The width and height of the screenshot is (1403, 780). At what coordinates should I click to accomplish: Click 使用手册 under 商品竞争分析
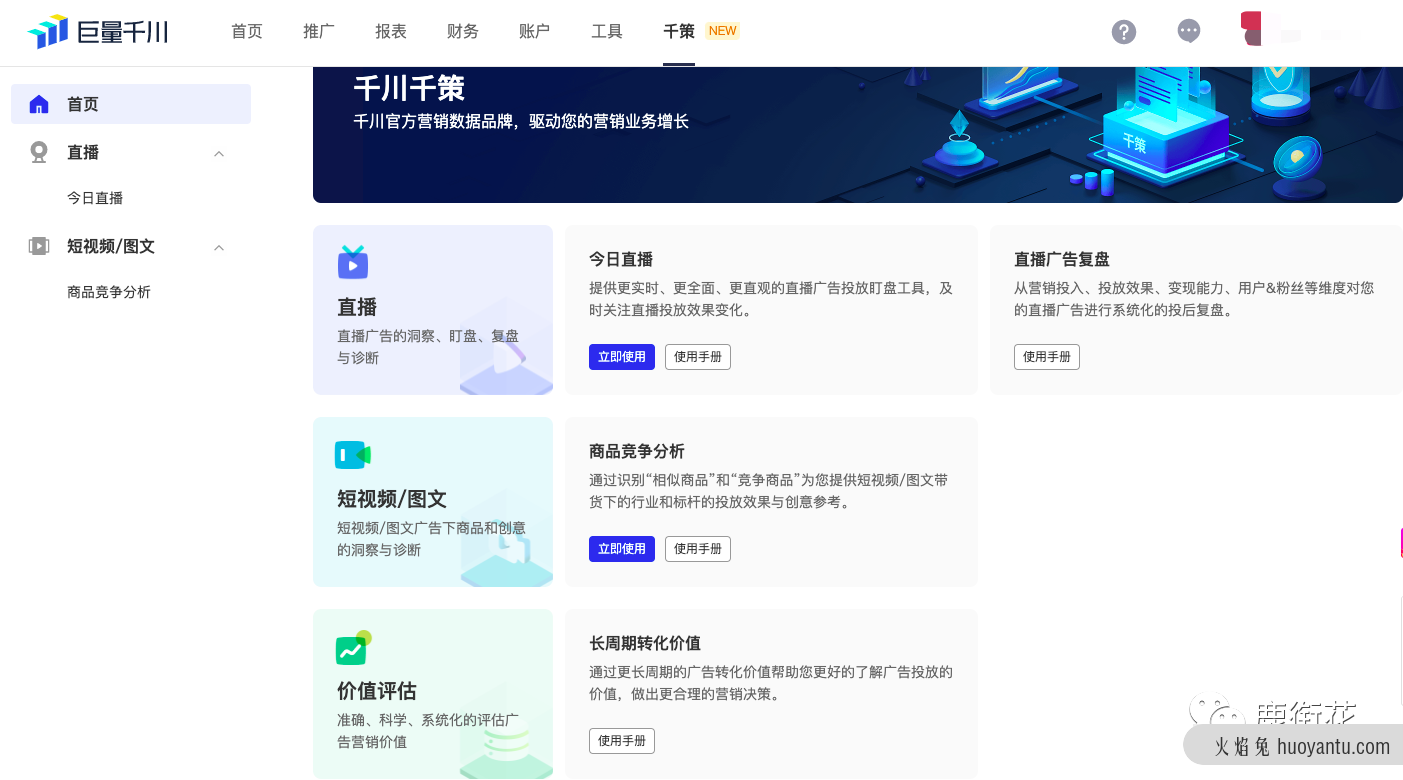pyautogui.click(x=698, y=549)
